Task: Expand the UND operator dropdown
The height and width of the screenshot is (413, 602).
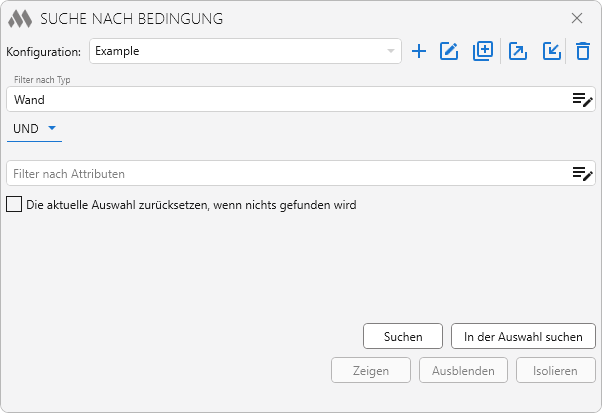Action: 34,128
